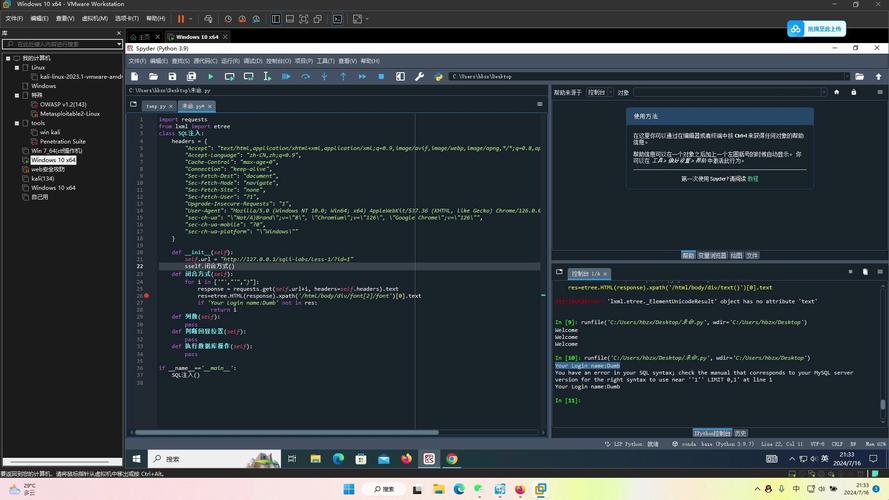Save the current file with the Save icon
Viewport: 889px width, 500px height.
click(x=172, y=76)
